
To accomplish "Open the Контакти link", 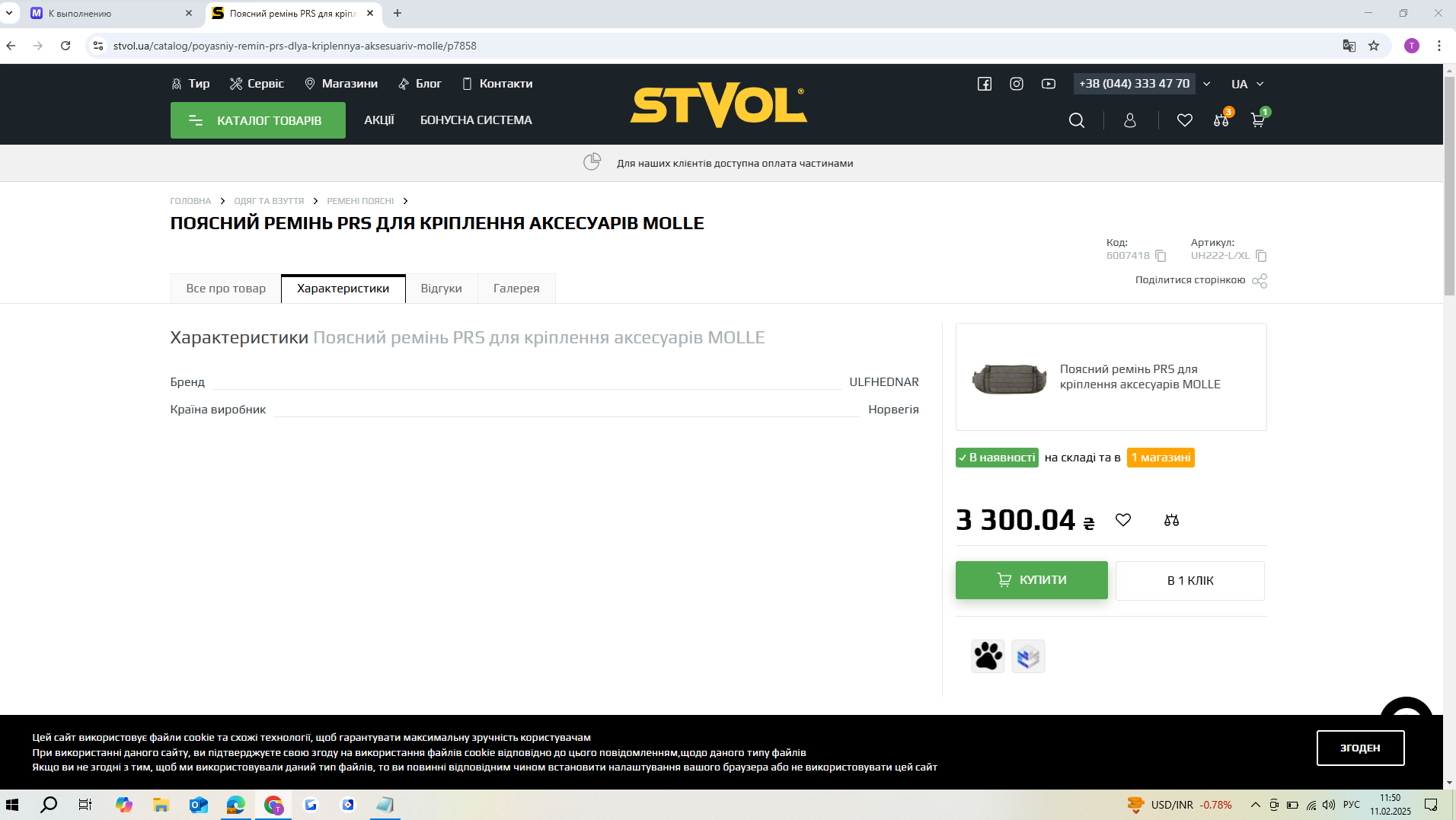I will tap(497, 84).
